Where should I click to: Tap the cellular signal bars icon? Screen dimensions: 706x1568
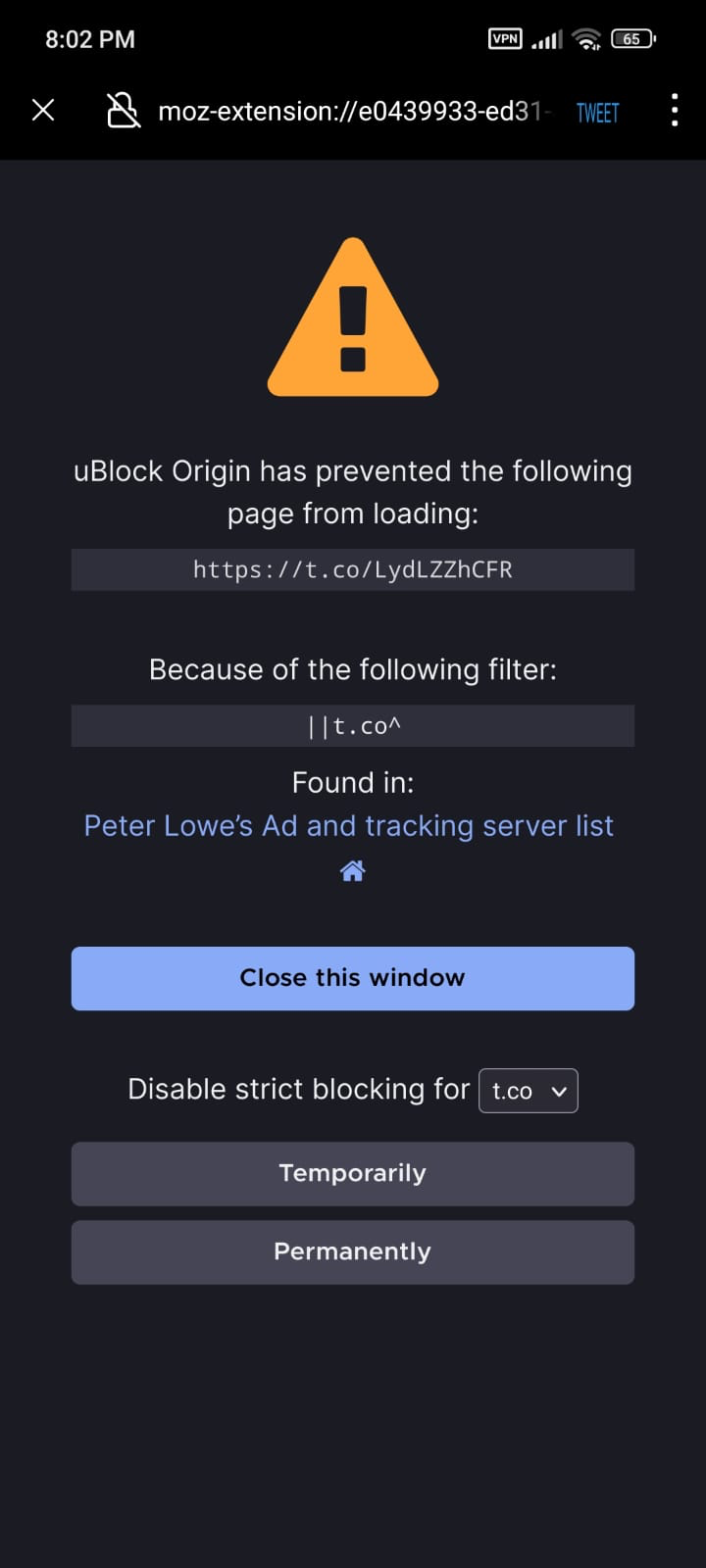coord(546,39)
